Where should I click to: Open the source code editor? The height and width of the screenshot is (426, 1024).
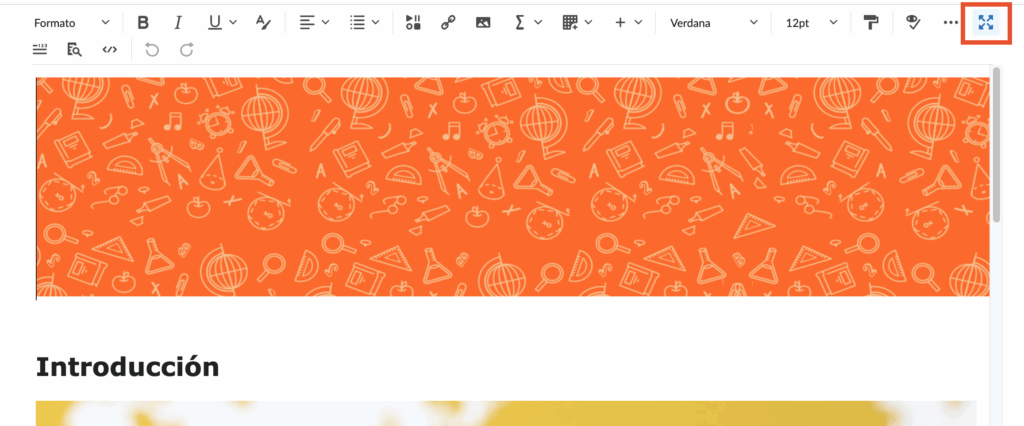(x=109, y=49)
